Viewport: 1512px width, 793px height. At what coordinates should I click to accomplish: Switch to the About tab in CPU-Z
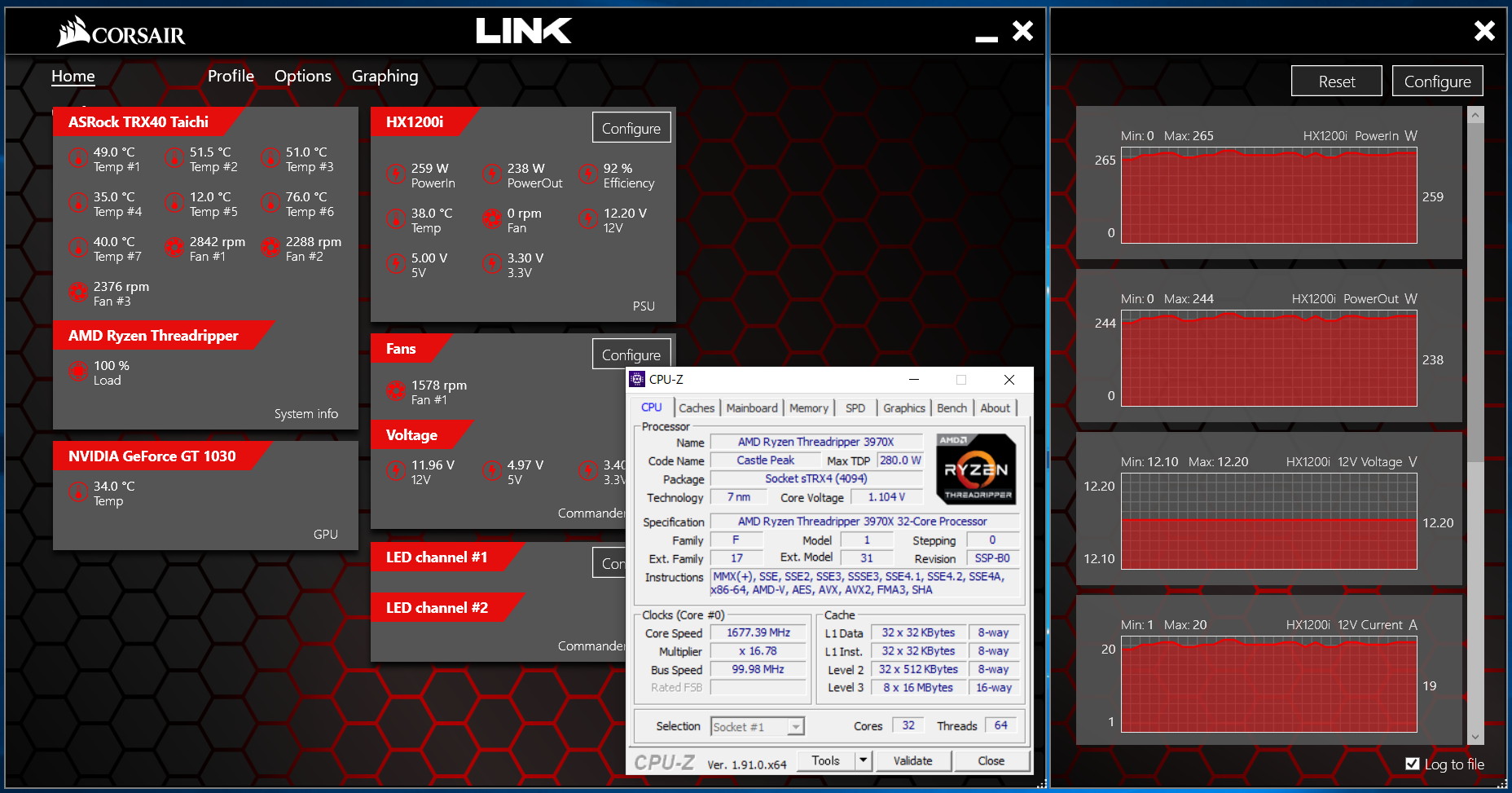995,408
